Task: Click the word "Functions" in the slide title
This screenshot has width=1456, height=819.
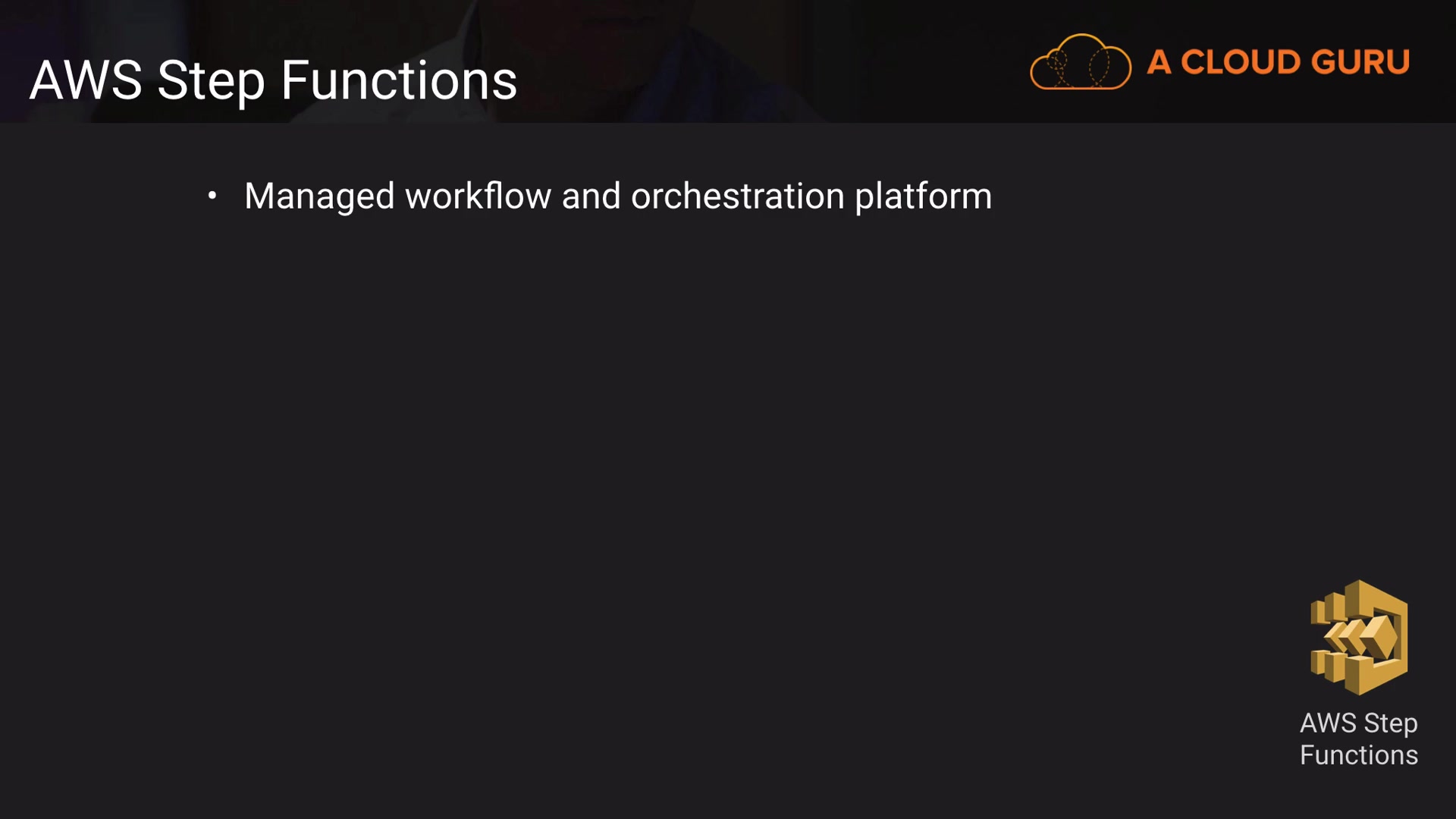Action: (399, 80)
